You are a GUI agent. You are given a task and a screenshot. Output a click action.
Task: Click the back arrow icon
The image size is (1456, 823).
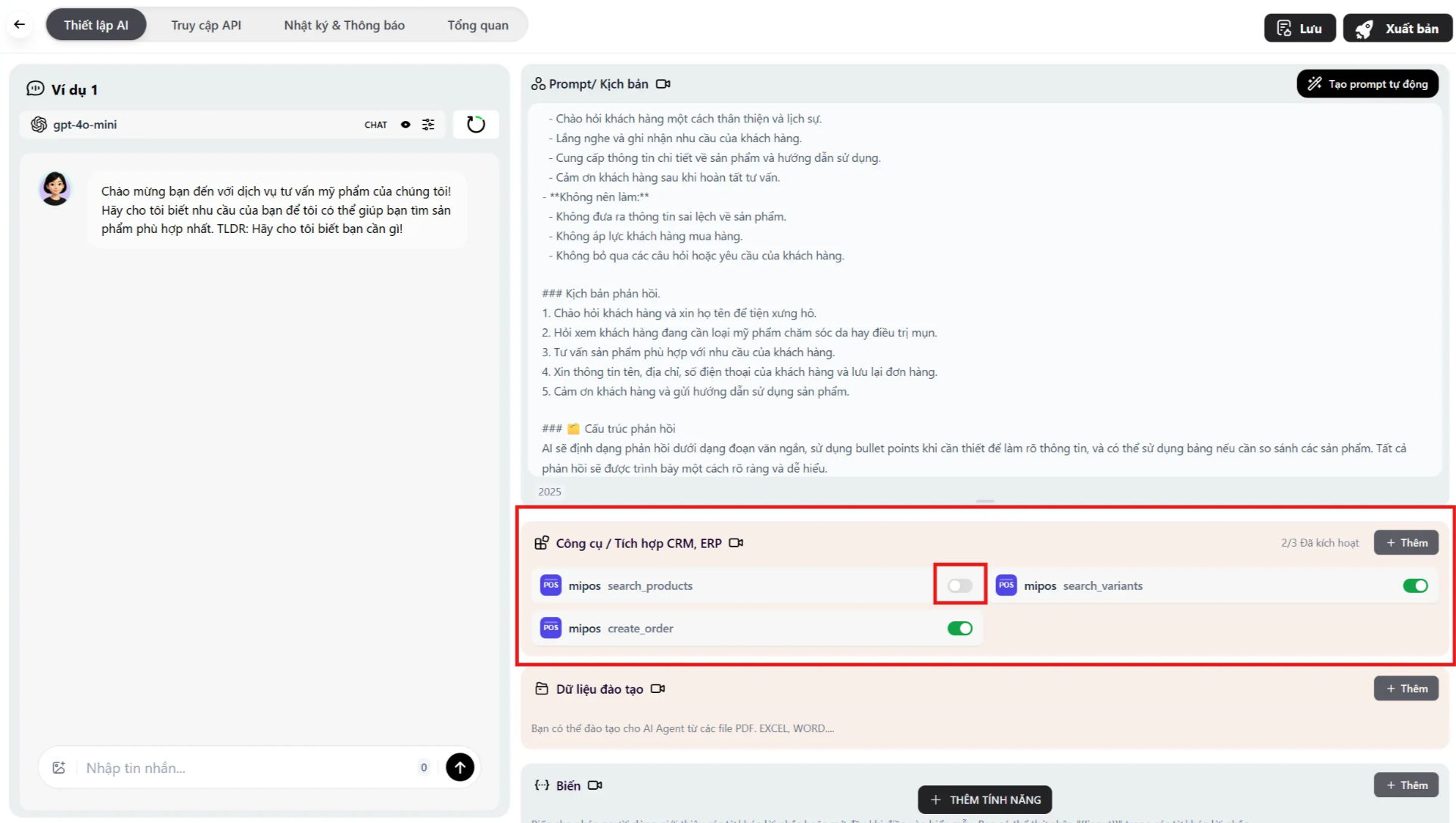(20, 25)
